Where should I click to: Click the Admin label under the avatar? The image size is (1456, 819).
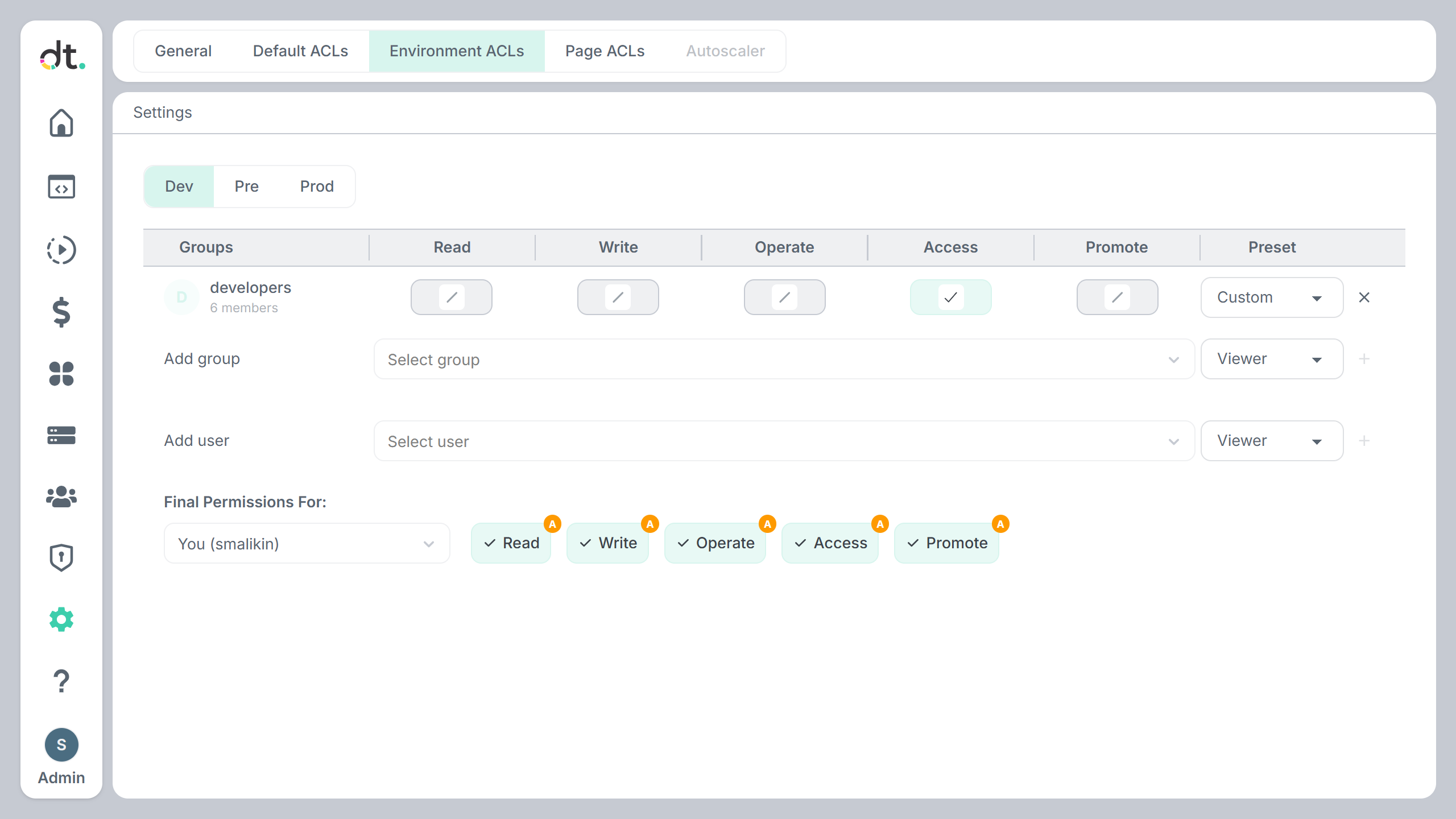(x=61, y=777)
